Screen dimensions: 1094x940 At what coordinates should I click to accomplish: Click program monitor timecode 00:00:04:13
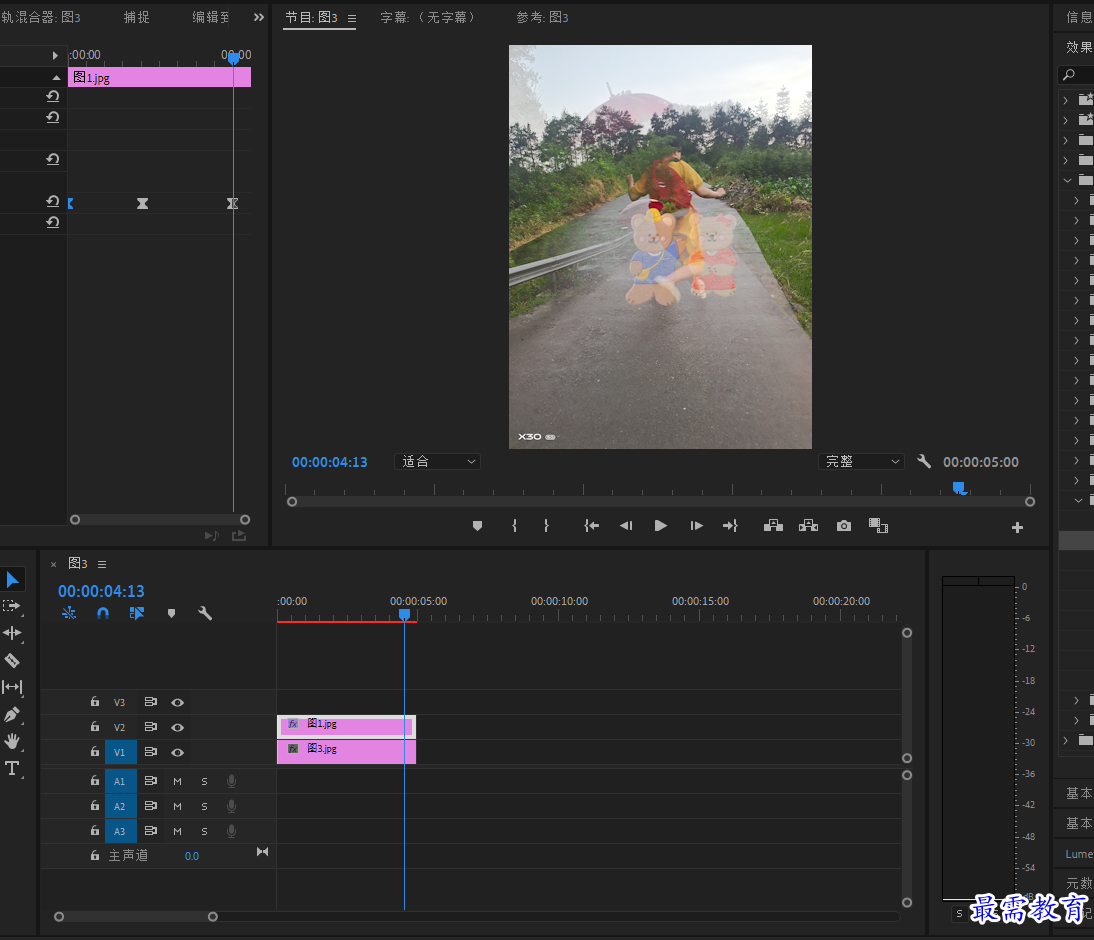coord(329,462)
